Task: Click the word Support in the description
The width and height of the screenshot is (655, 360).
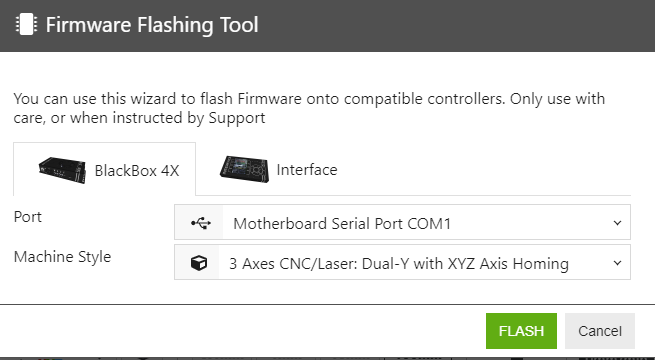Action: pyautogui.click(x=237, y=118)
